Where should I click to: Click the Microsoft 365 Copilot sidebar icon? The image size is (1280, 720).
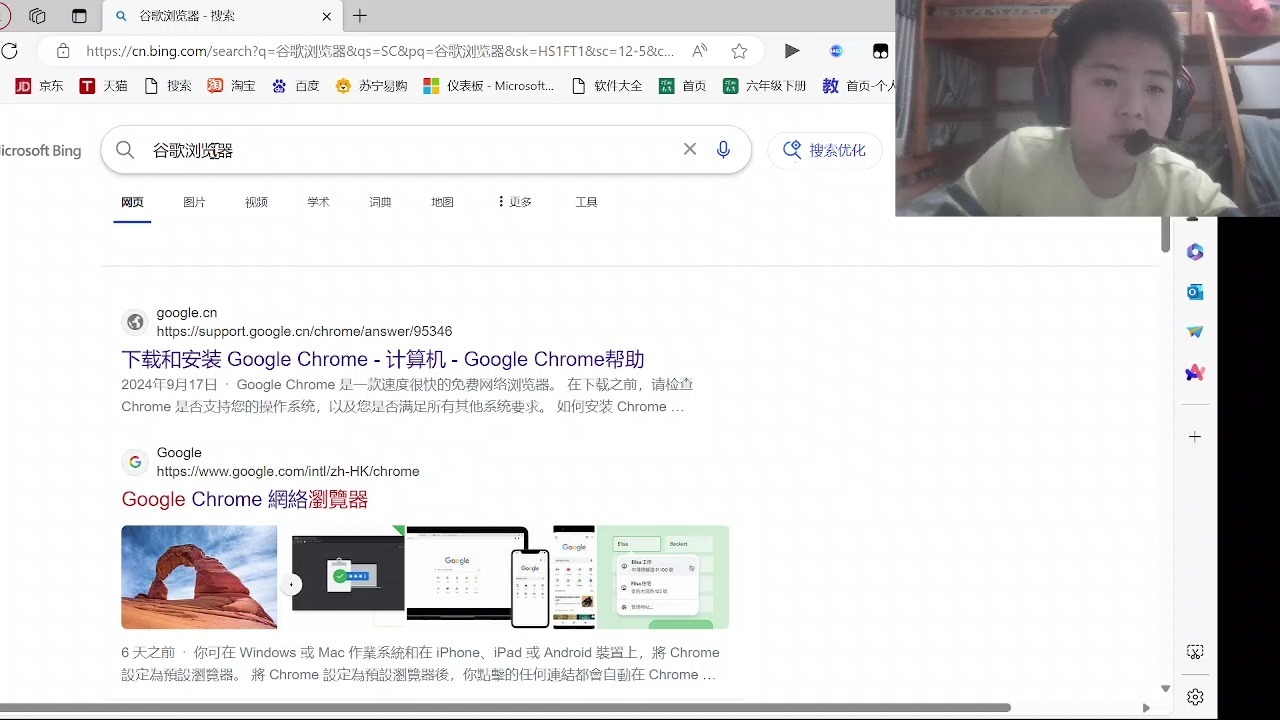tap(1195, 252)
